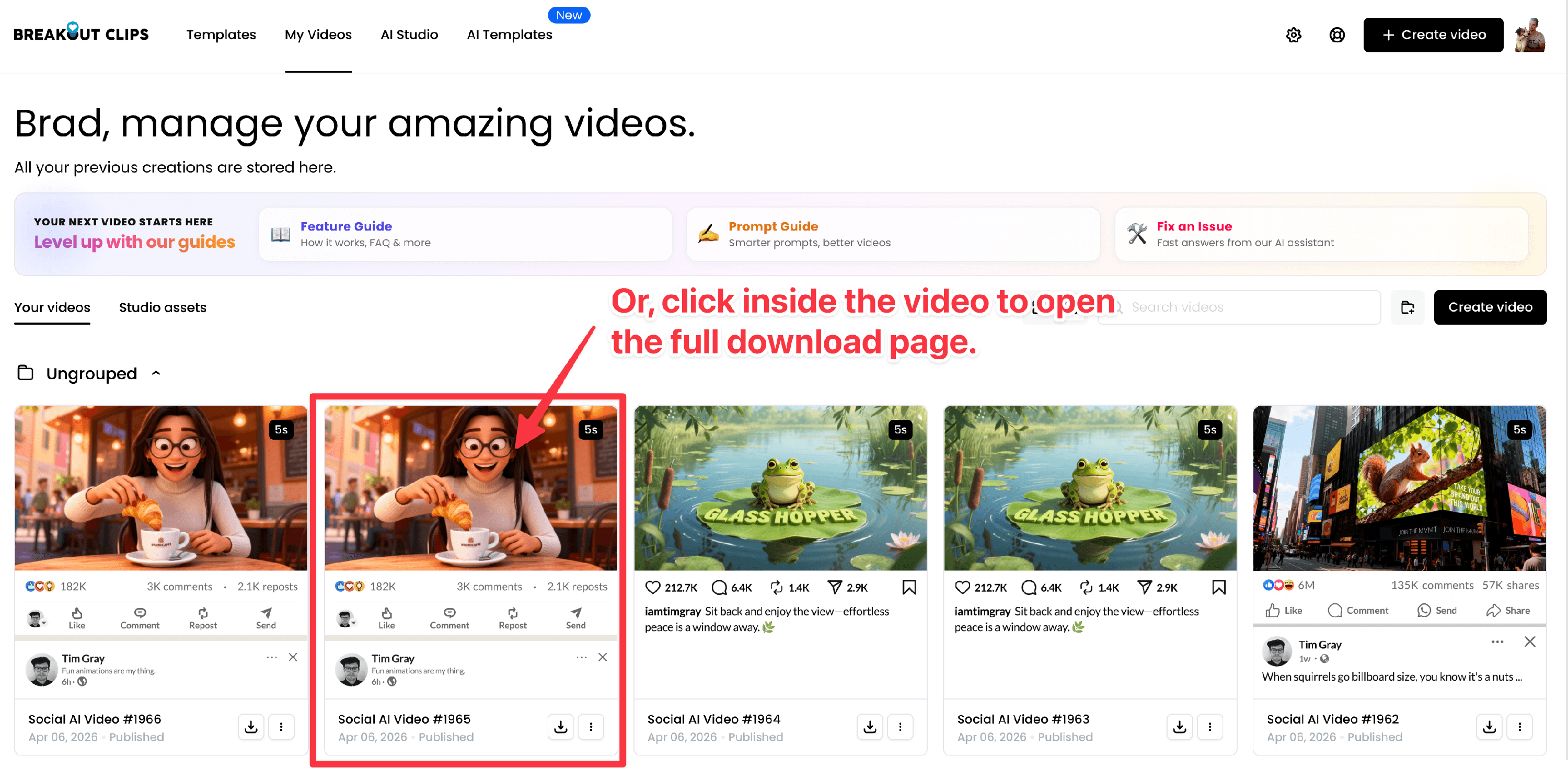Screen dimensions: 1568x768
Task: Download Social AI Video #1964
Action: point(870,726)
